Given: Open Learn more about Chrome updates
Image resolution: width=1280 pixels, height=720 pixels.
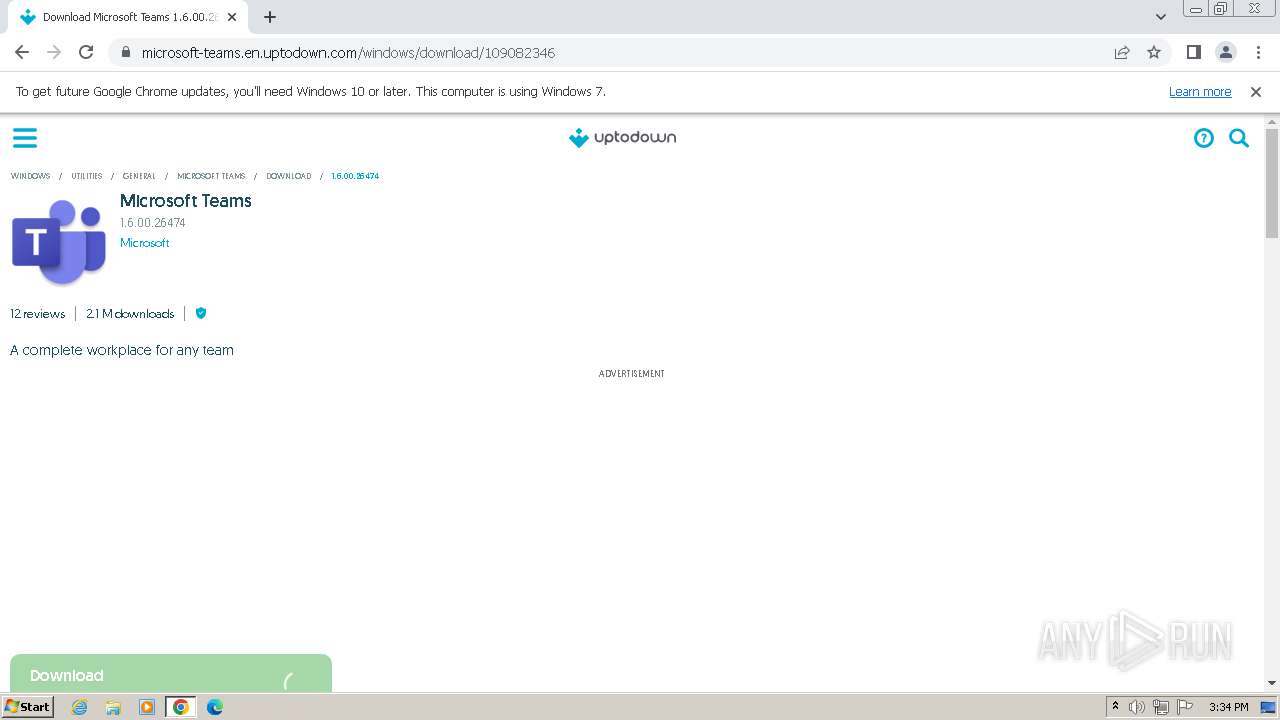Looking at the screenshot, I should (1200, 91).
